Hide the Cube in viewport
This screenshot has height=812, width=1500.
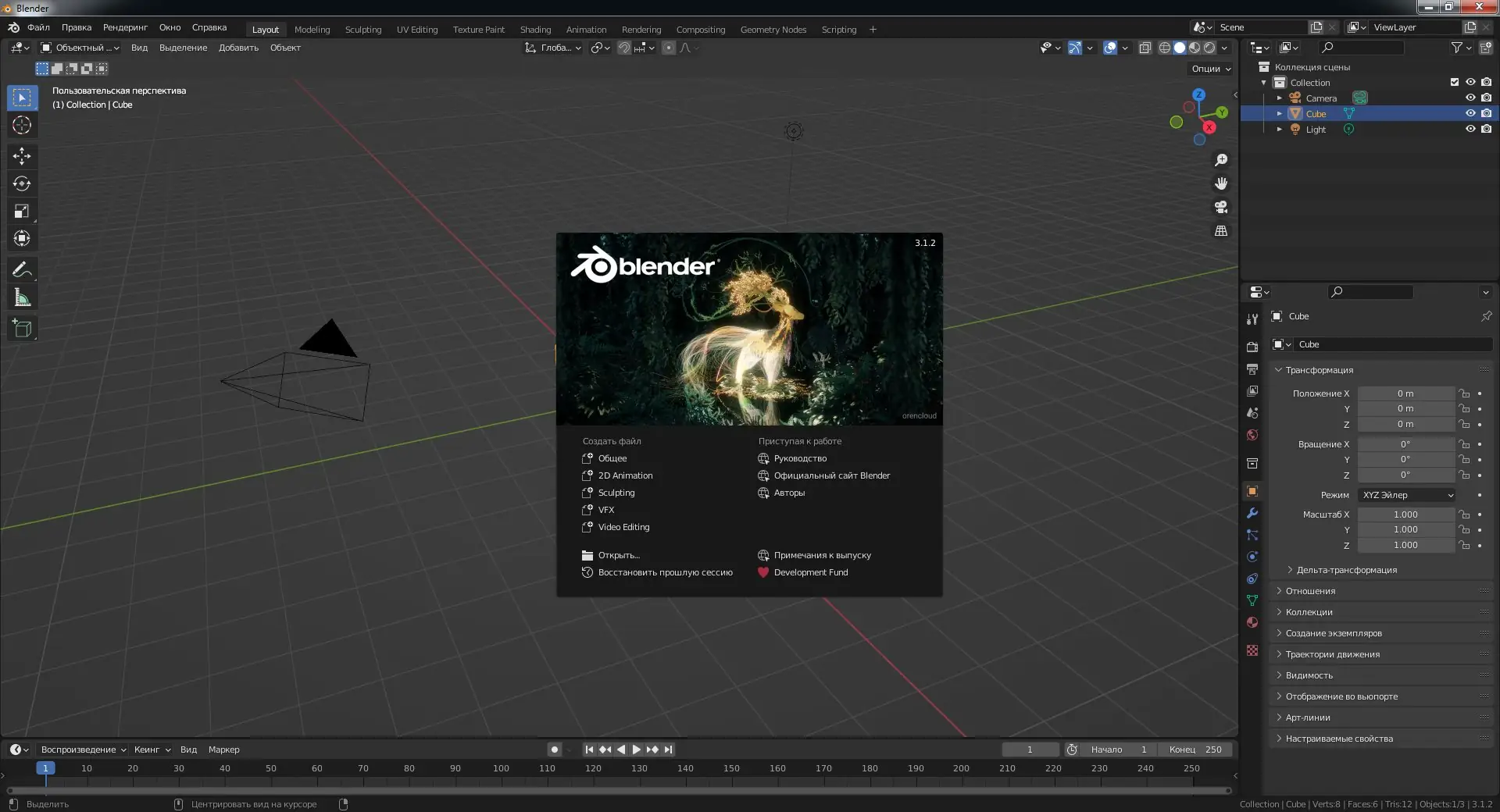pos(1470,113)
